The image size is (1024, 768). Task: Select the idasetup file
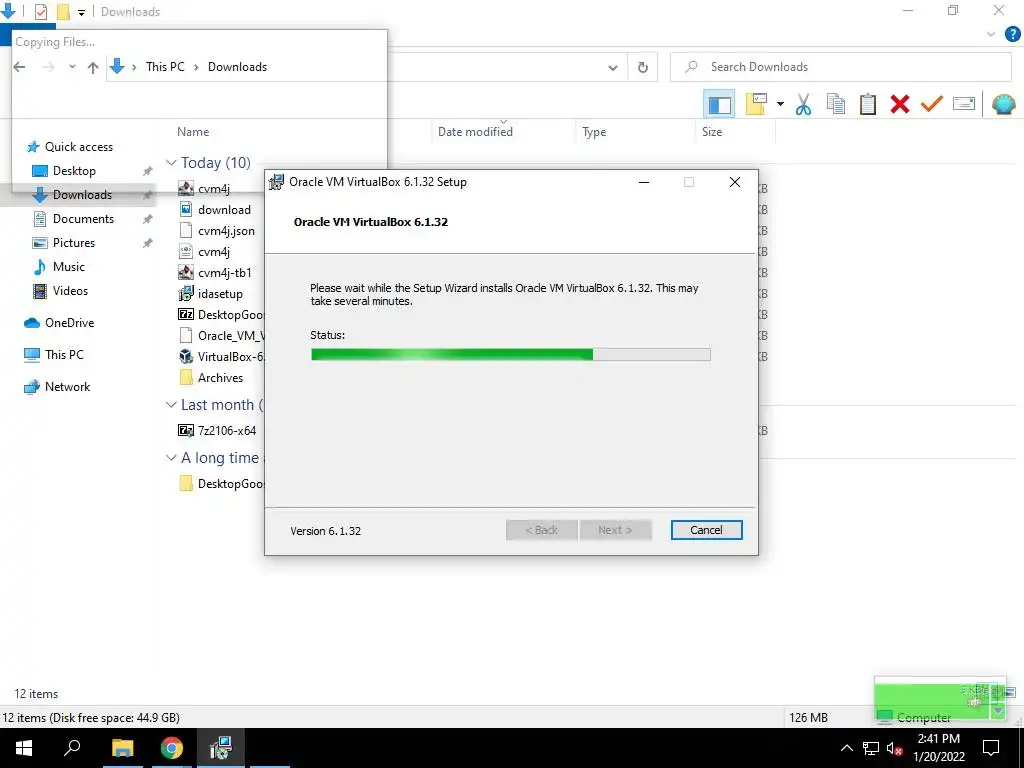click(x=220, y=294)
